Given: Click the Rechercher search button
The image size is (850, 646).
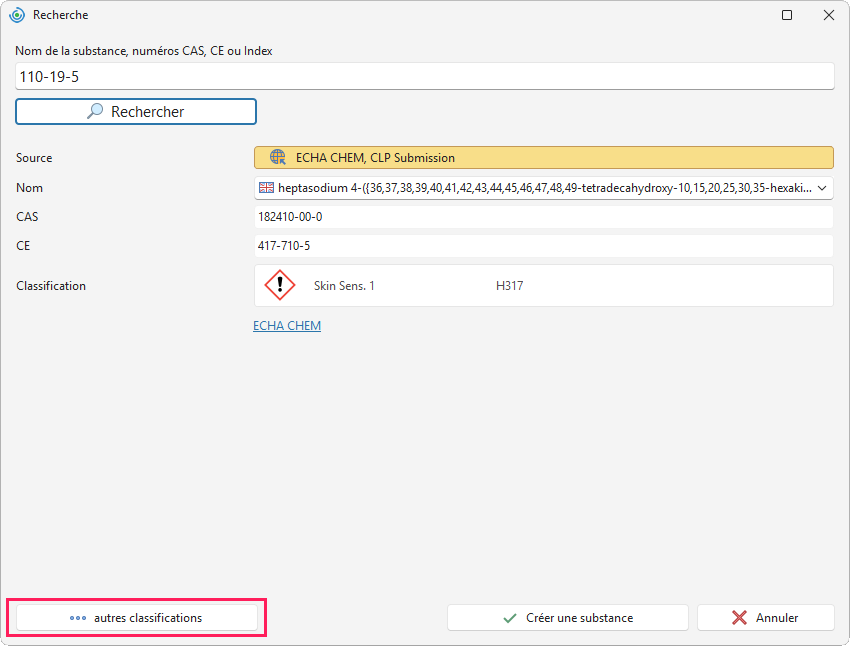Looking at the screenshot, I should click(x=136, y=112).
